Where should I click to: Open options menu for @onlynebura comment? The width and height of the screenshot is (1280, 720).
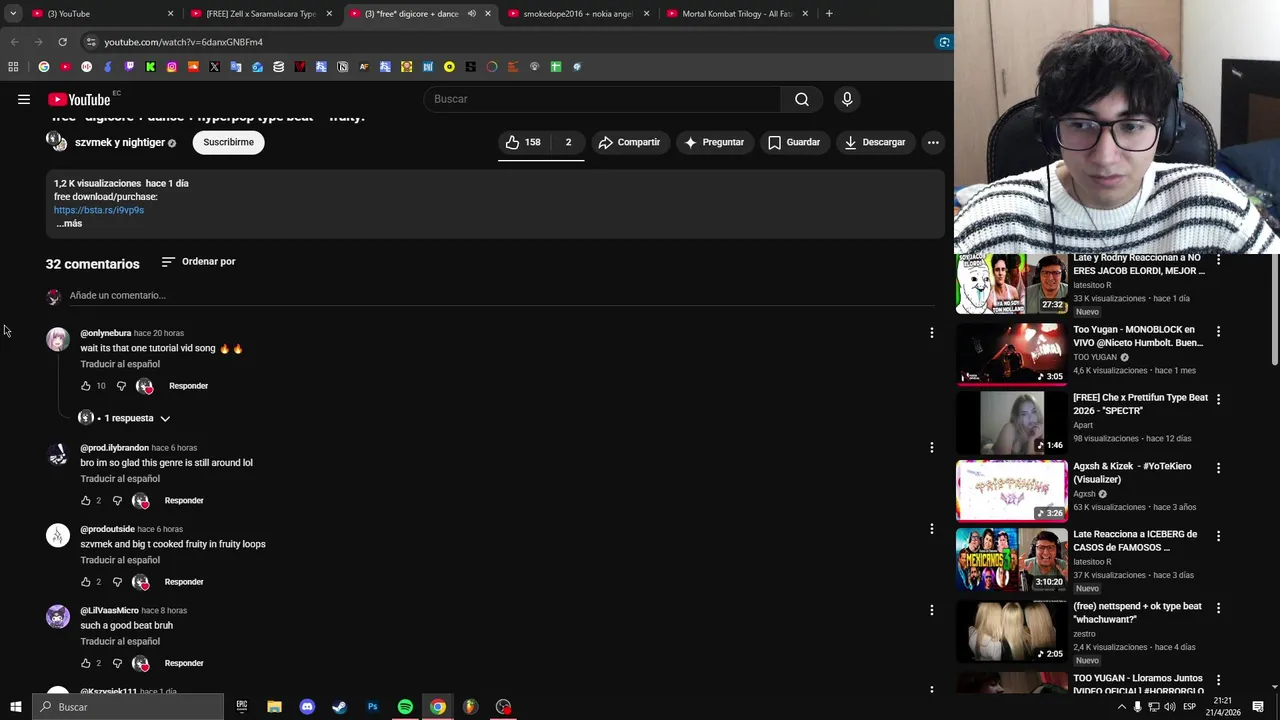pyautogui.click(x=932, y=333)
